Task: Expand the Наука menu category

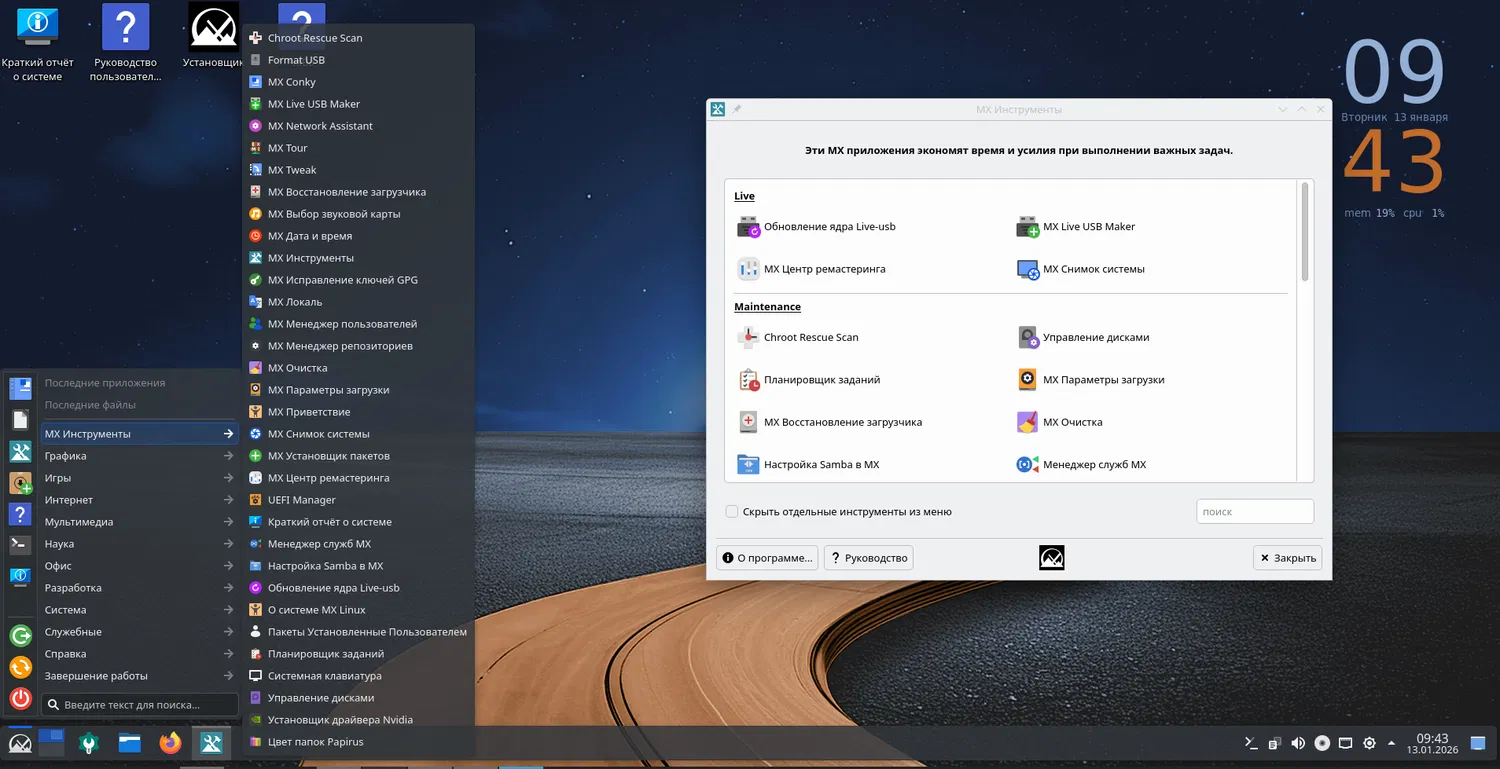Action: pyautogui.click(x=139, y=544)
